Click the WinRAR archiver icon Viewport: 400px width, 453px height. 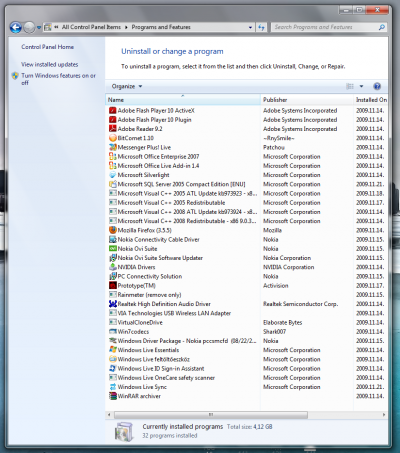pyautogui.click(x=113, y=396)
